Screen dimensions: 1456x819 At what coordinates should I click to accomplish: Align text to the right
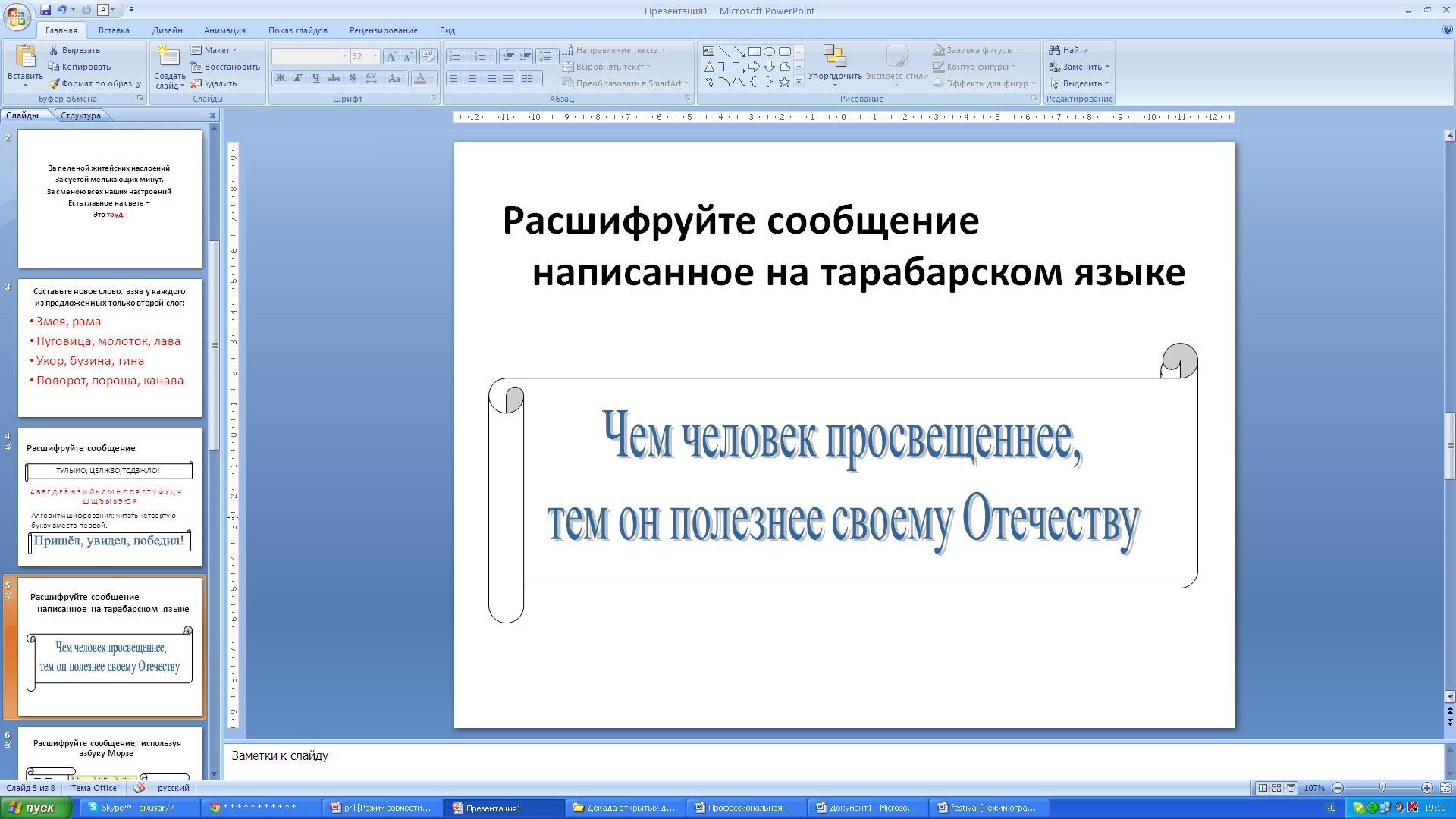[491, 78]
